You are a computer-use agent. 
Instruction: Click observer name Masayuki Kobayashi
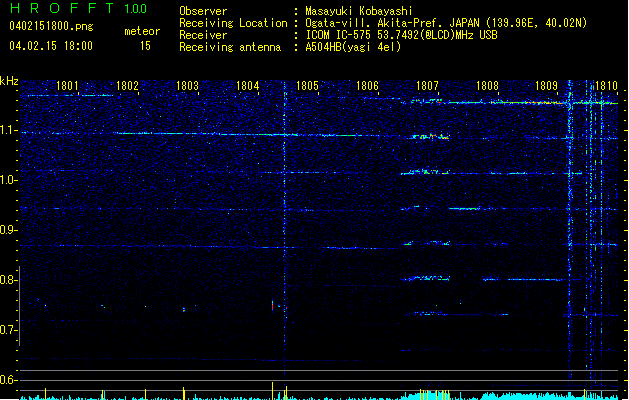click(359, 11)
